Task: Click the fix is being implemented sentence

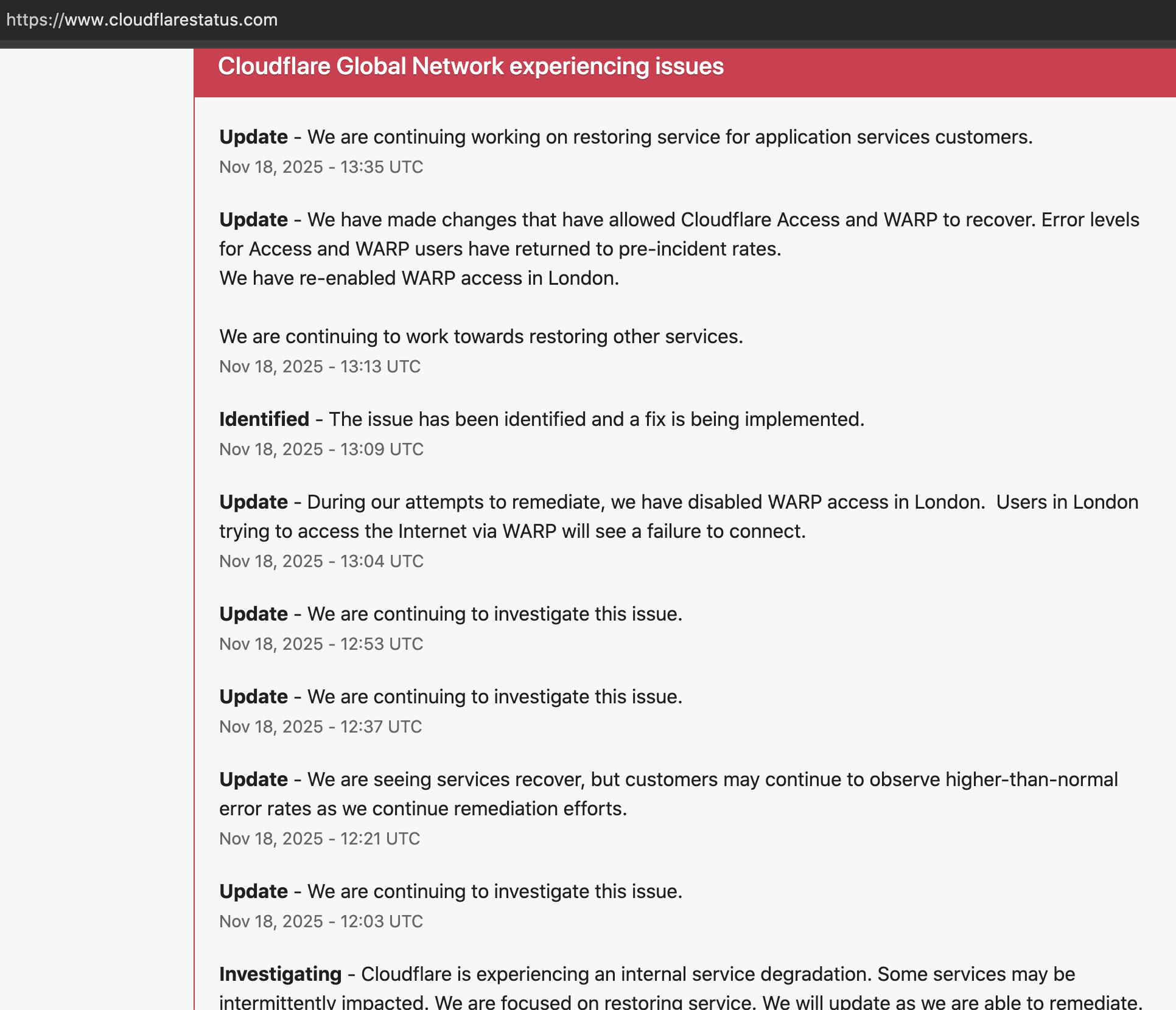Action: [x=597, y=419]
